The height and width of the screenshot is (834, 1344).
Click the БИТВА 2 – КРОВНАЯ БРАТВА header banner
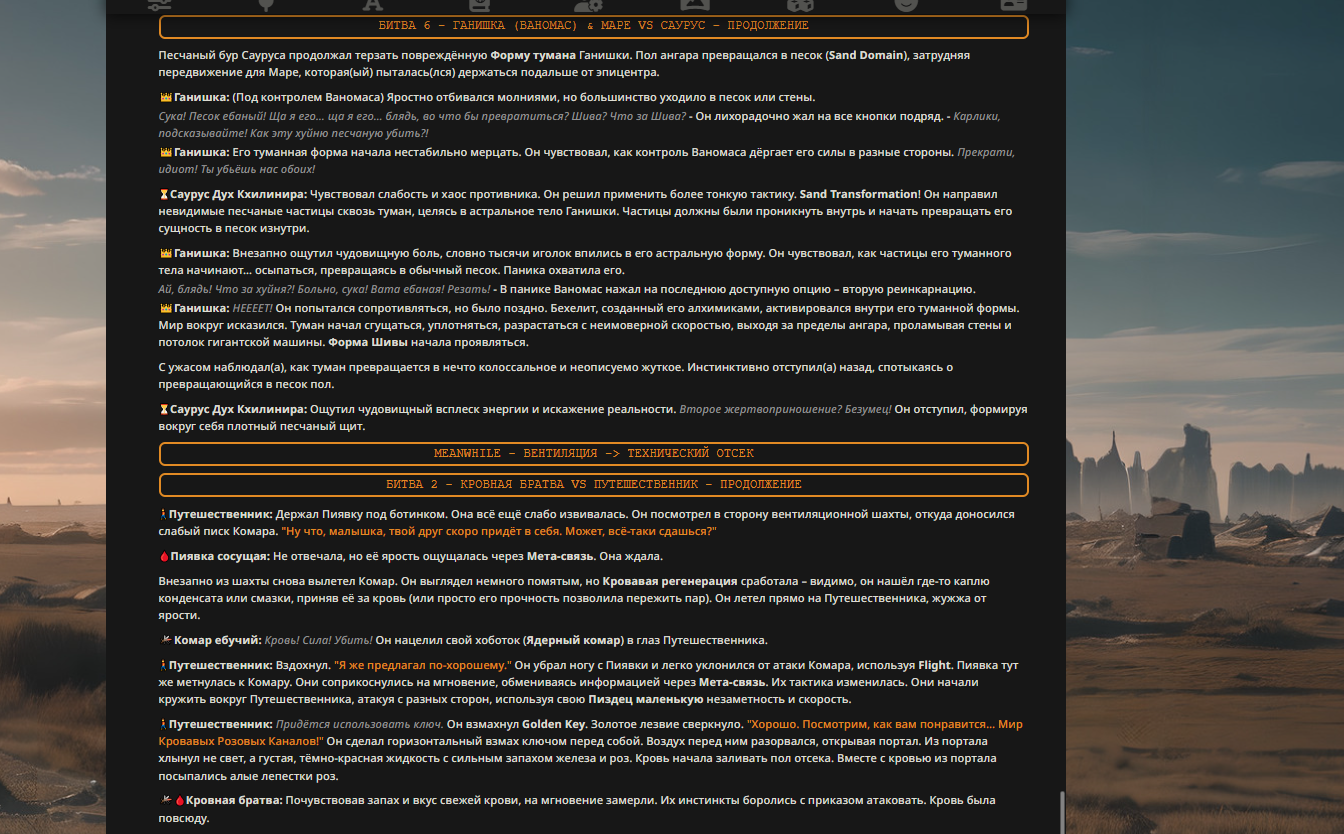(x=593, y=484)
